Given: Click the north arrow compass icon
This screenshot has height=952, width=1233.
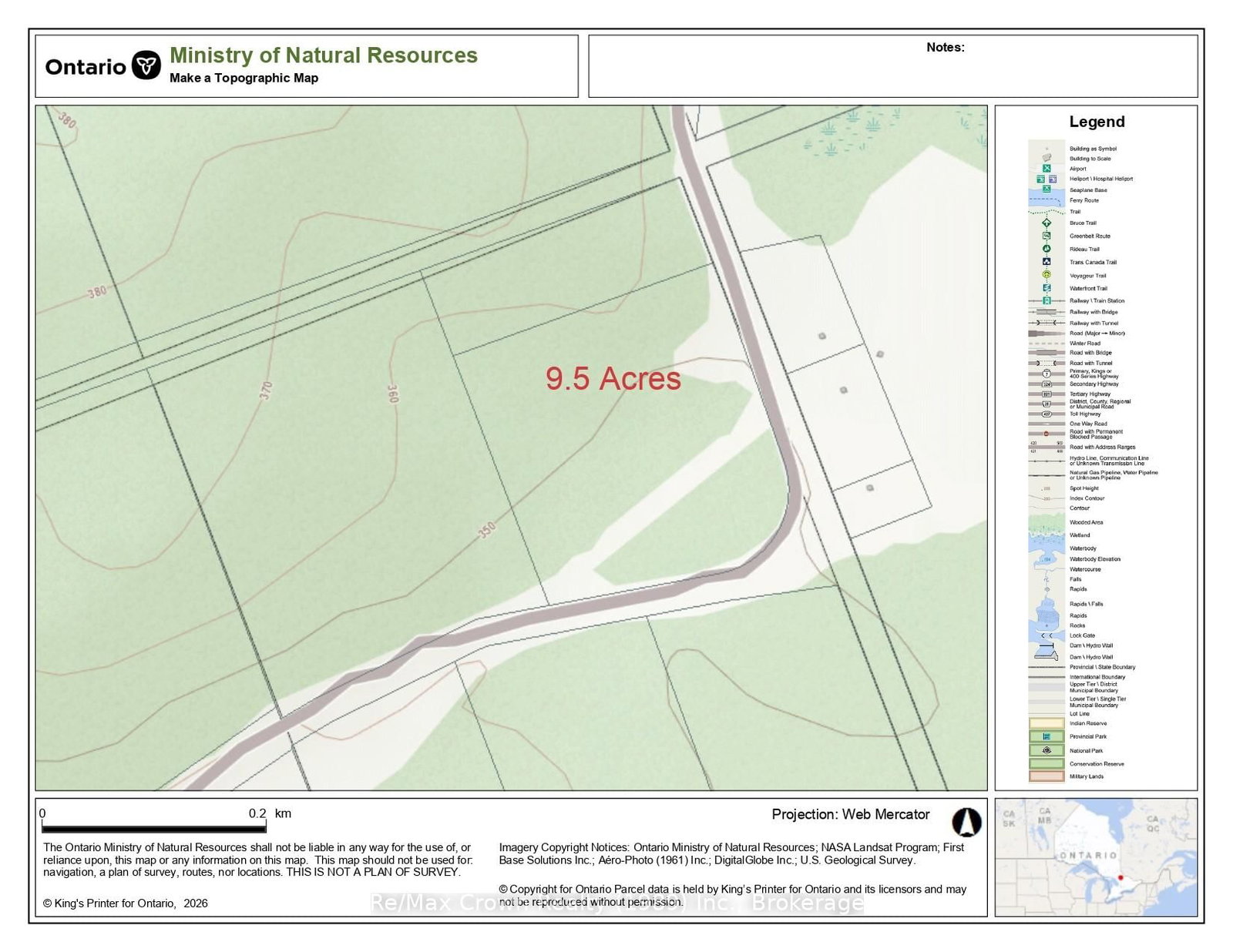Looking at the screenshot, I should tap(966, 822).
